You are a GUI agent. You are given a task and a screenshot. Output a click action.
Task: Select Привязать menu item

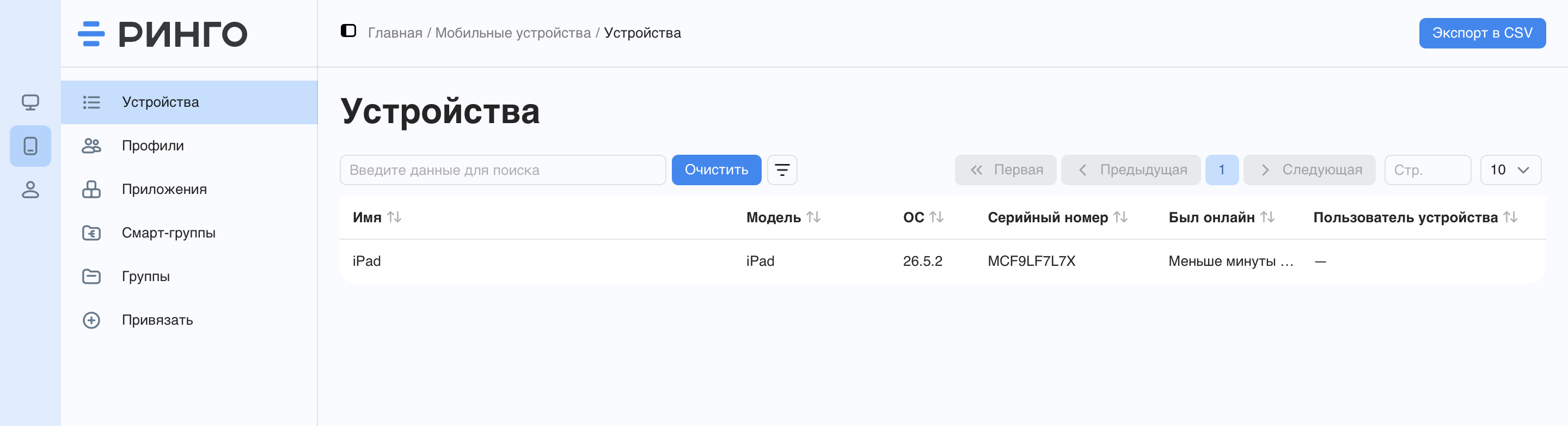click(x=189, y=320)
